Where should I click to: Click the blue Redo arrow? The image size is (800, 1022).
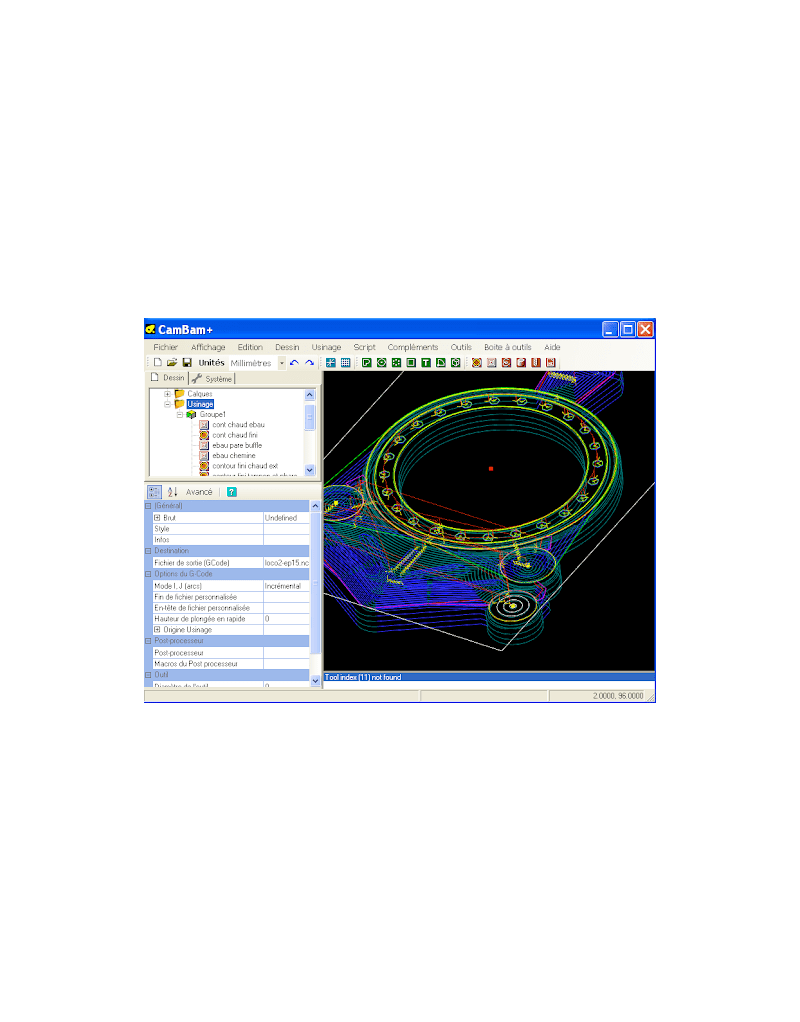(x=309, y=362)
